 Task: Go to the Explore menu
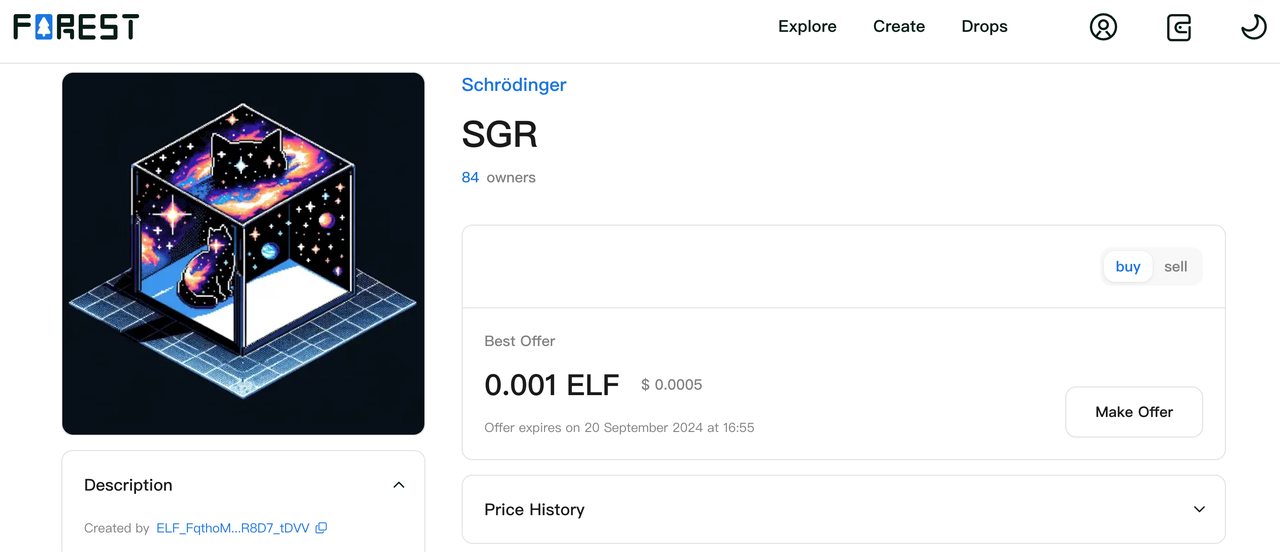[807, 27]
